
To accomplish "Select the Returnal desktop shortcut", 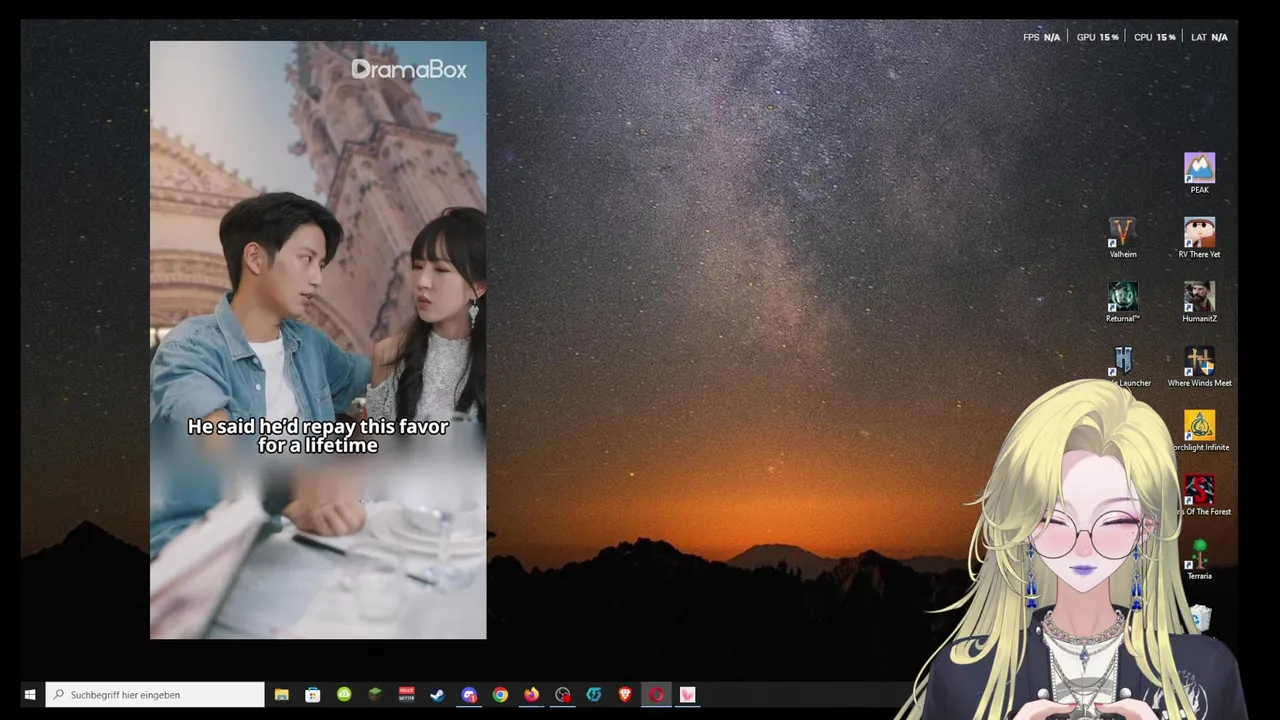I will click(x=1123, y=302).
